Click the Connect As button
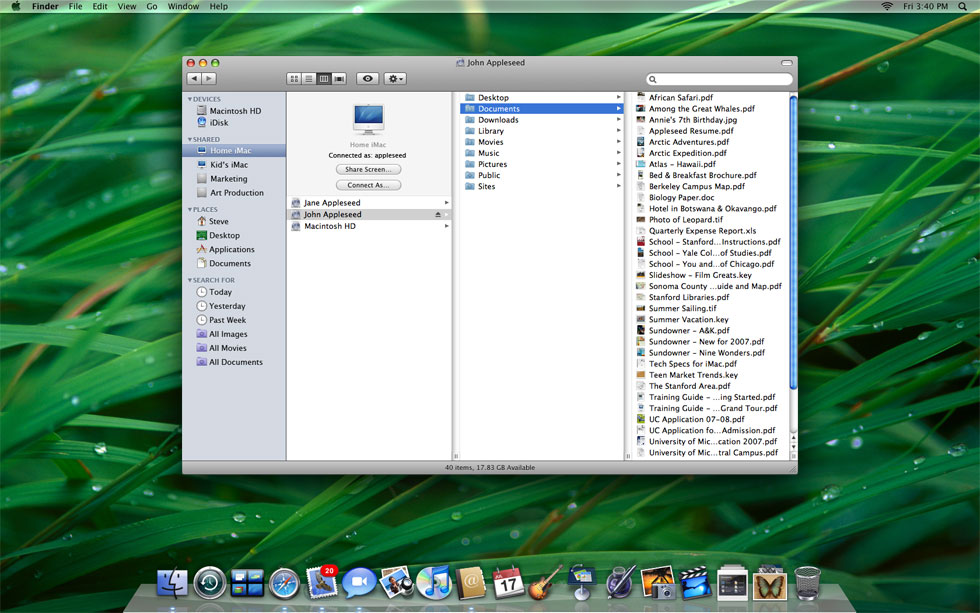Screen dimensions: 980x613 coord(368,185)
